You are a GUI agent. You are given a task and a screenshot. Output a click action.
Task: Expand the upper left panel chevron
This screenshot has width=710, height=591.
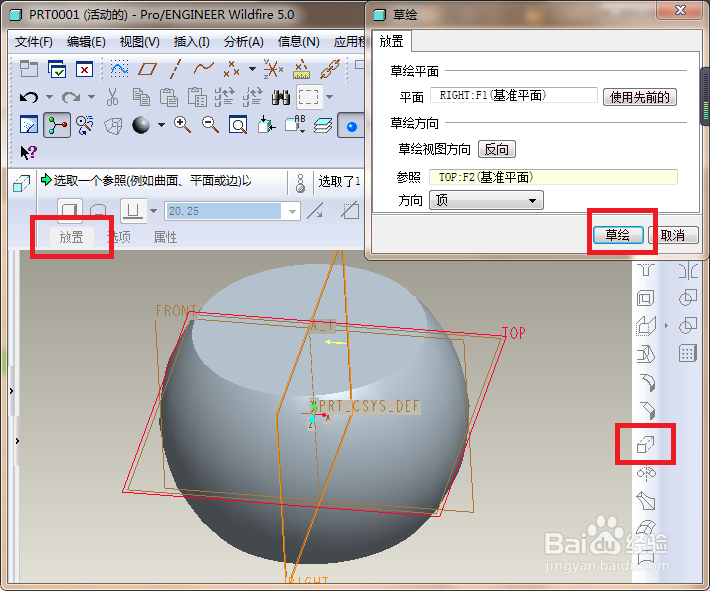[x=11, y=391]
